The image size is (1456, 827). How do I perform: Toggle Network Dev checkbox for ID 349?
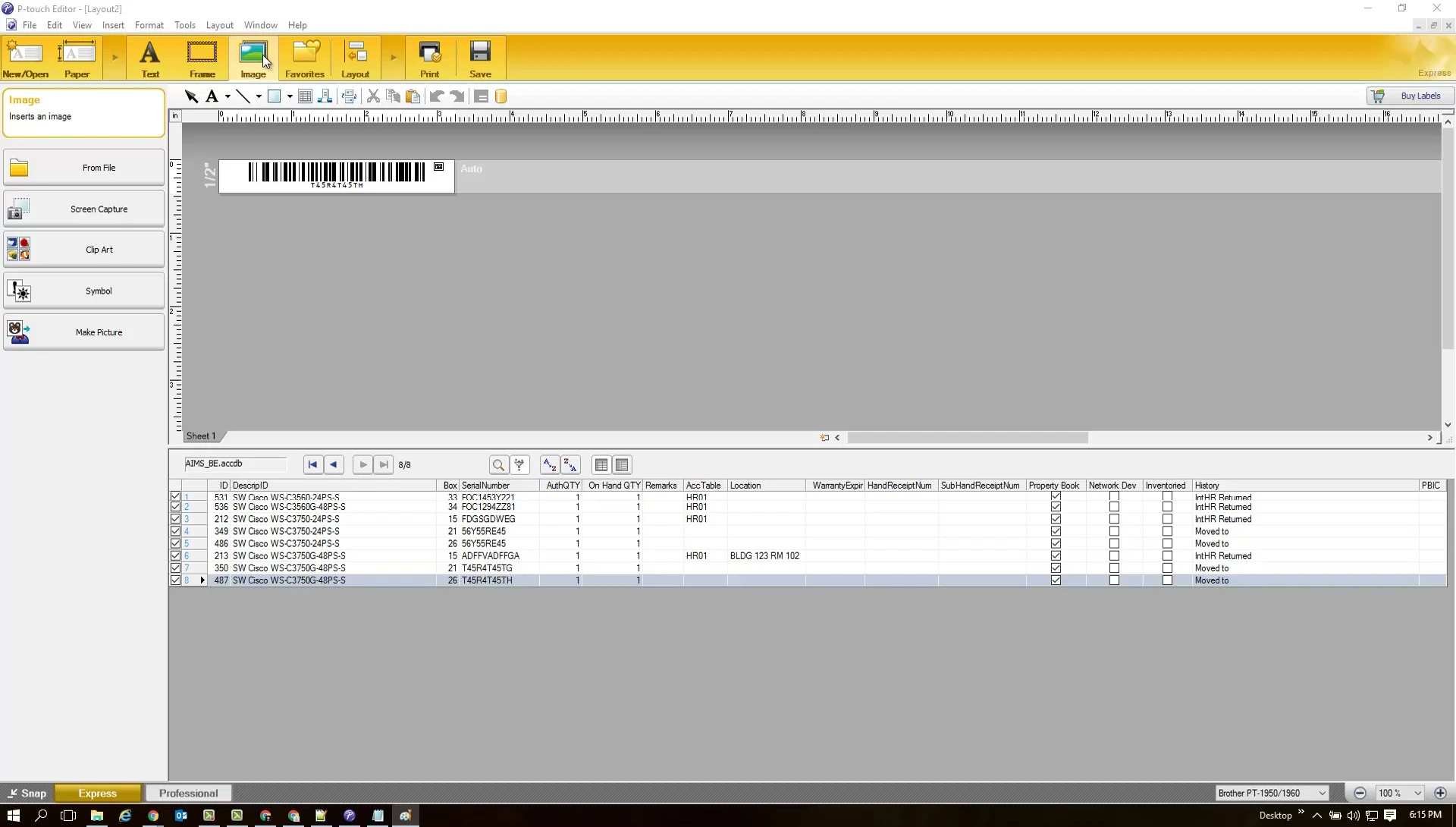click(1114, 532)
